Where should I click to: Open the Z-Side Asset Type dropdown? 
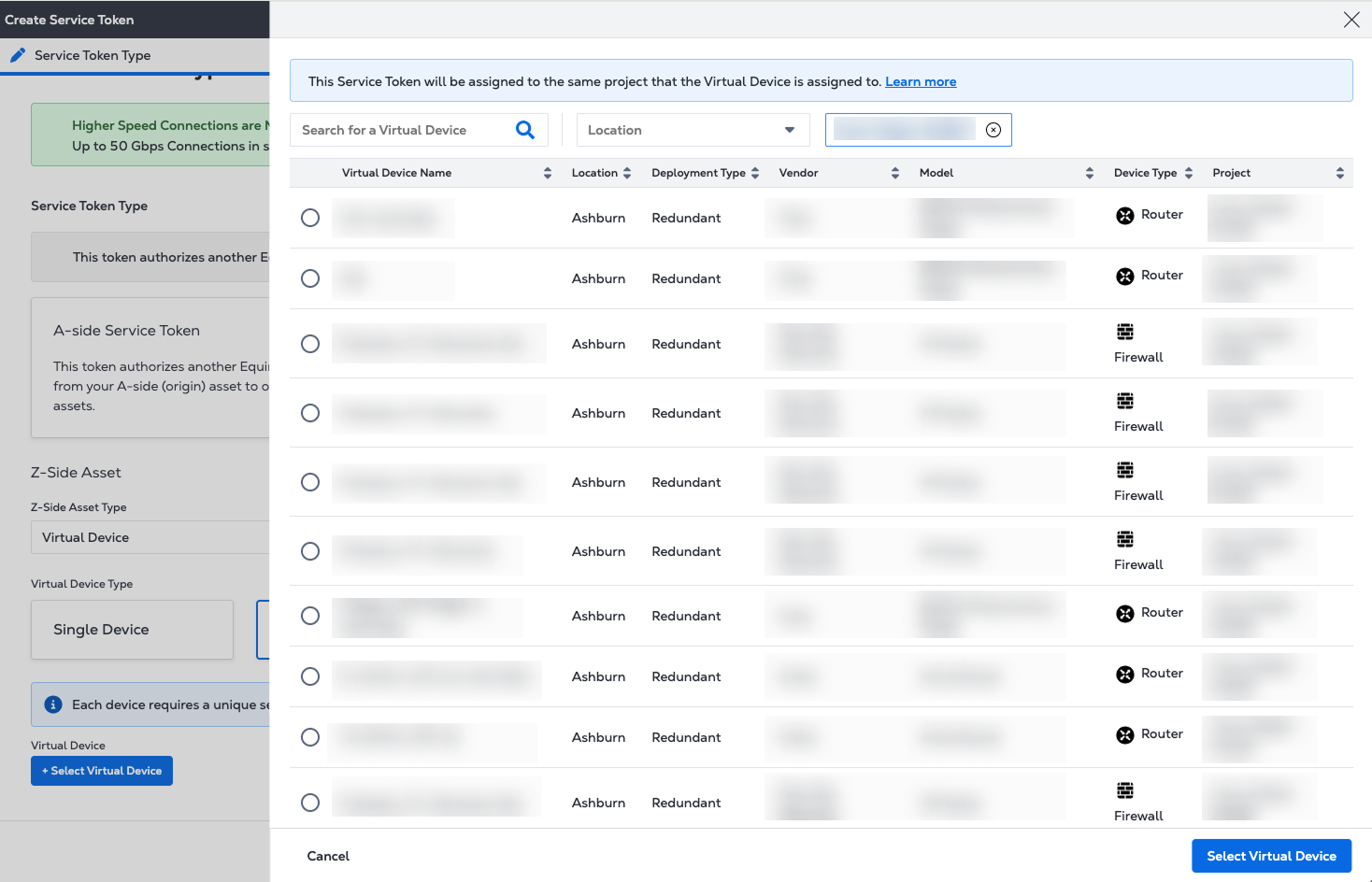point(150,537)
